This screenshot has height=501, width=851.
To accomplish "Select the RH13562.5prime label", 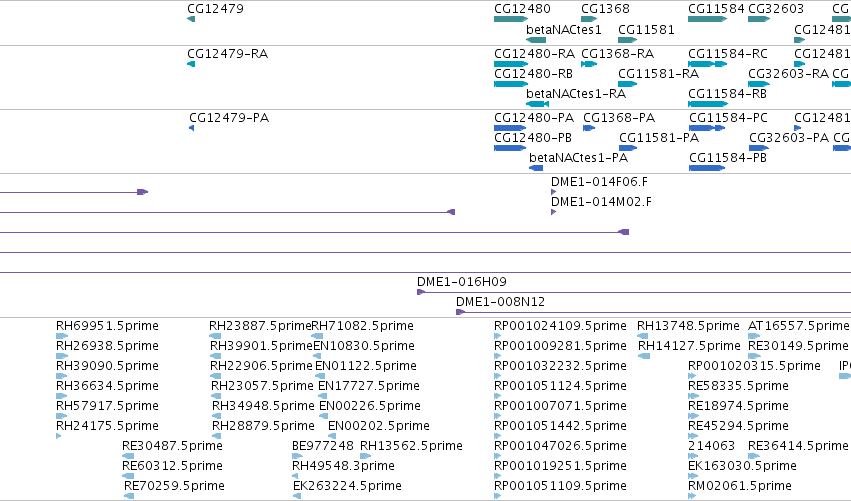I will pyautogui.click(x=411, y=446).
